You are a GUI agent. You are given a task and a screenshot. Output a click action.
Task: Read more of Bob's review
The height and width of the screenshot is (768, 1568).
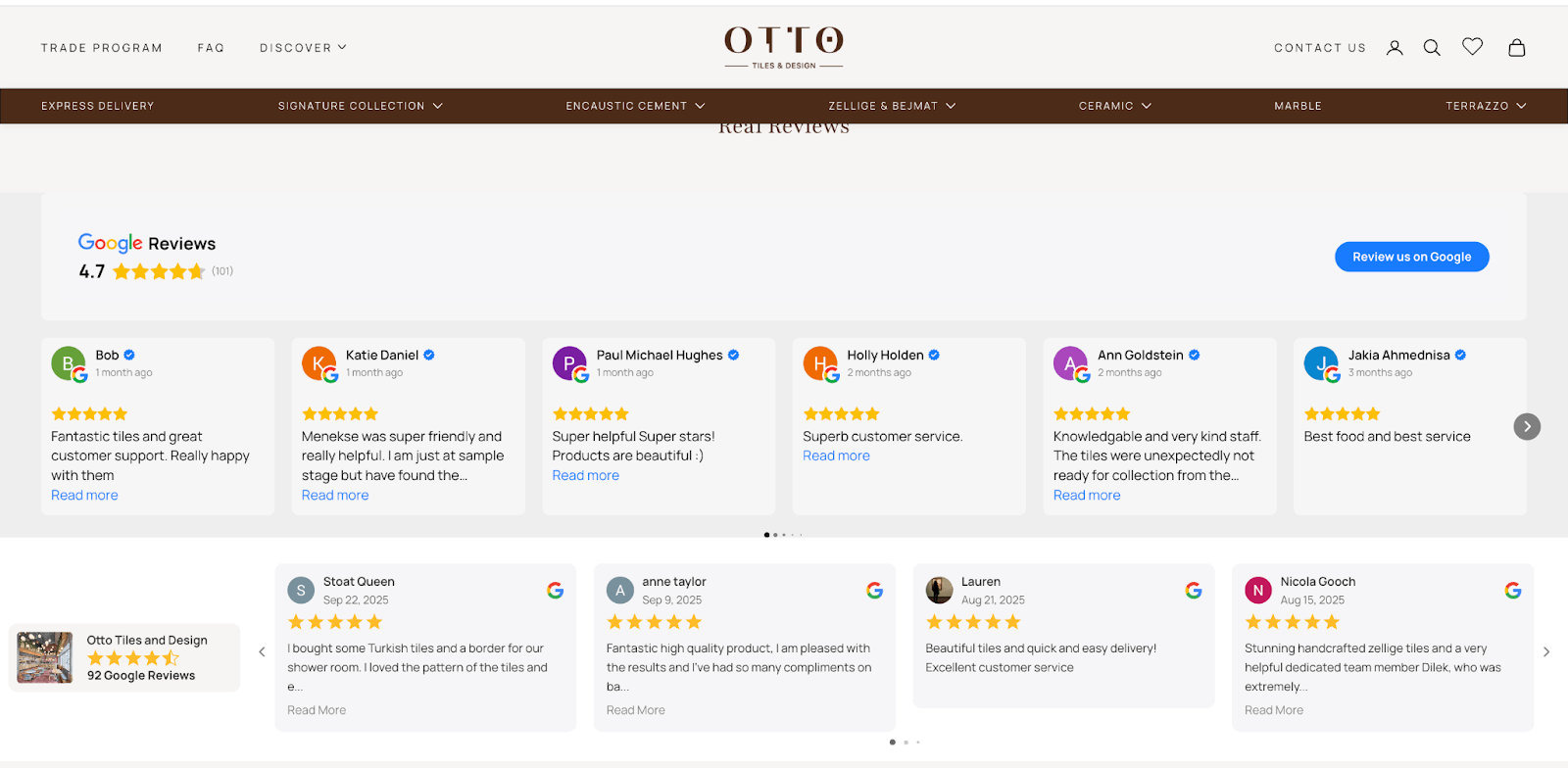point(84,495)
